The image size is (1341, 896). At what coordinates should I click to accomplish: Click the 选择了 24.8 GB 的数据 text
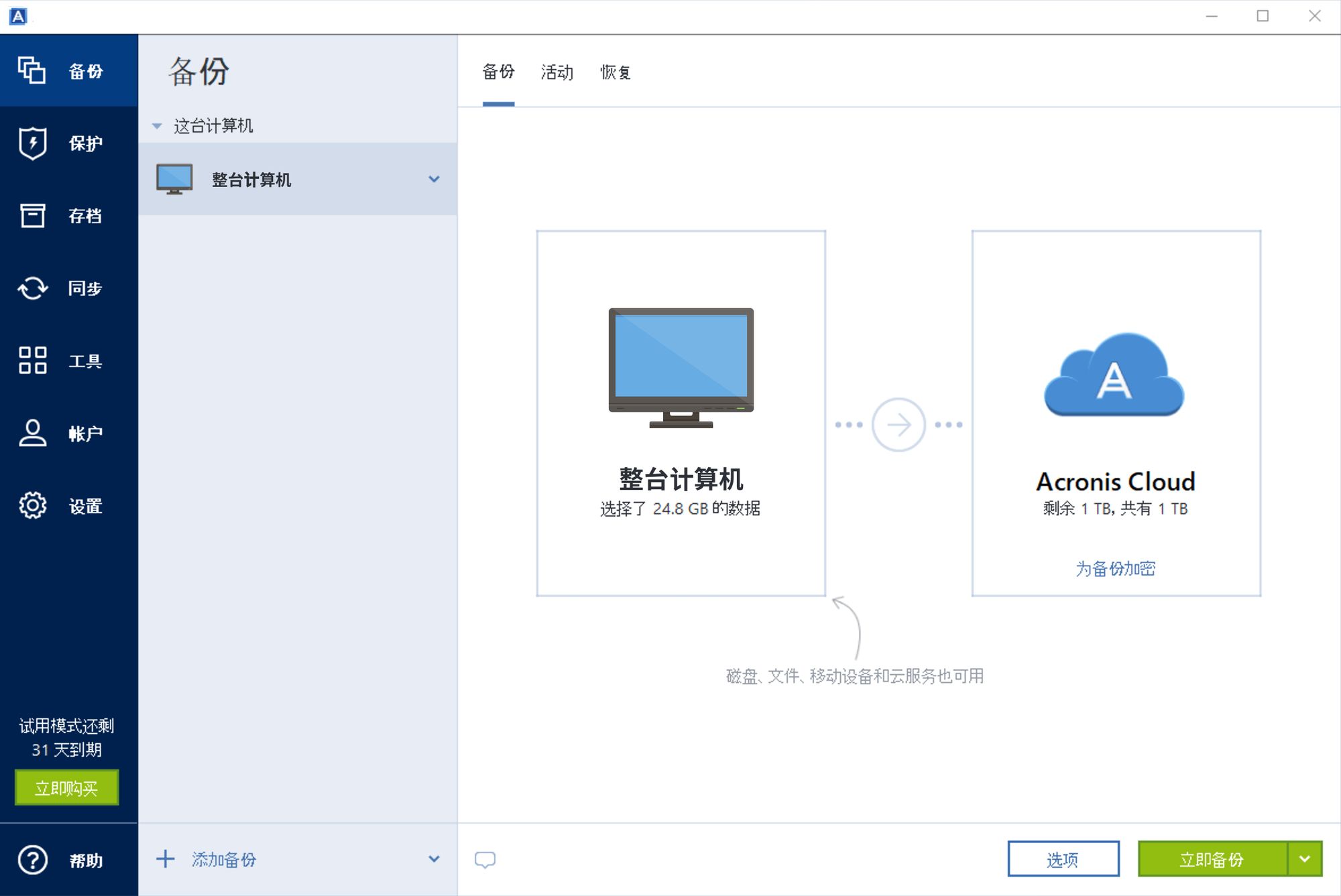[680, 509]
